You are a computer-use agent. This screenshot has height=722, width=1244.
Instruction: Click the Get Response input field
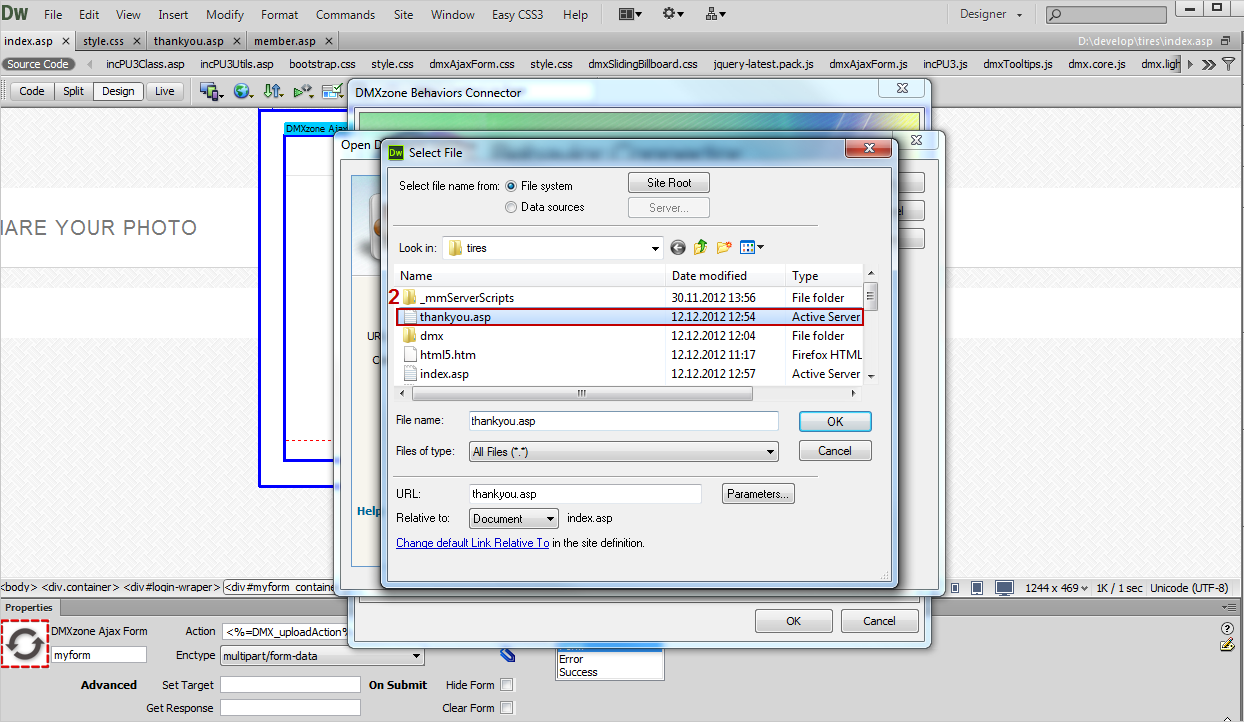point(290,708)
